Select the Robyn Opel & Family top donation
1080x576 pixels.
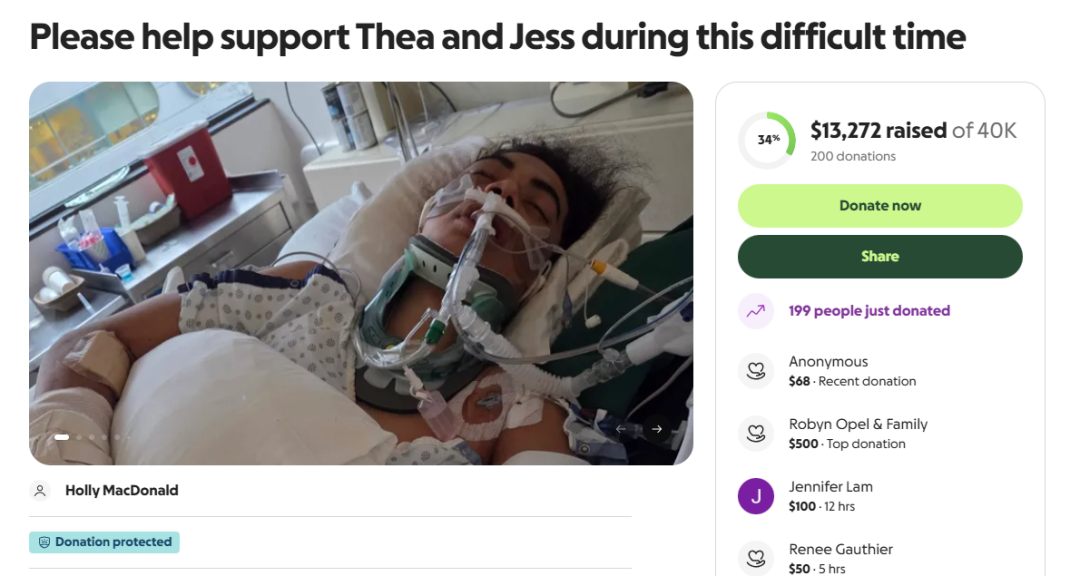[858, 433]
